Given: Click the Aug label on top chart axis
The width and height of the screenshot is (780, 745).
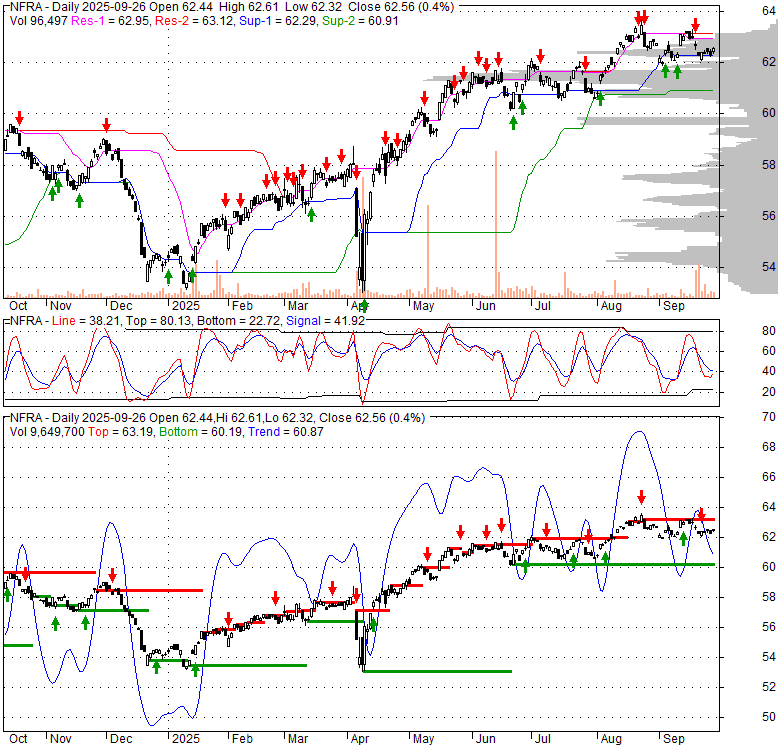Looking at the screenshot, I should tap(611, 306).
